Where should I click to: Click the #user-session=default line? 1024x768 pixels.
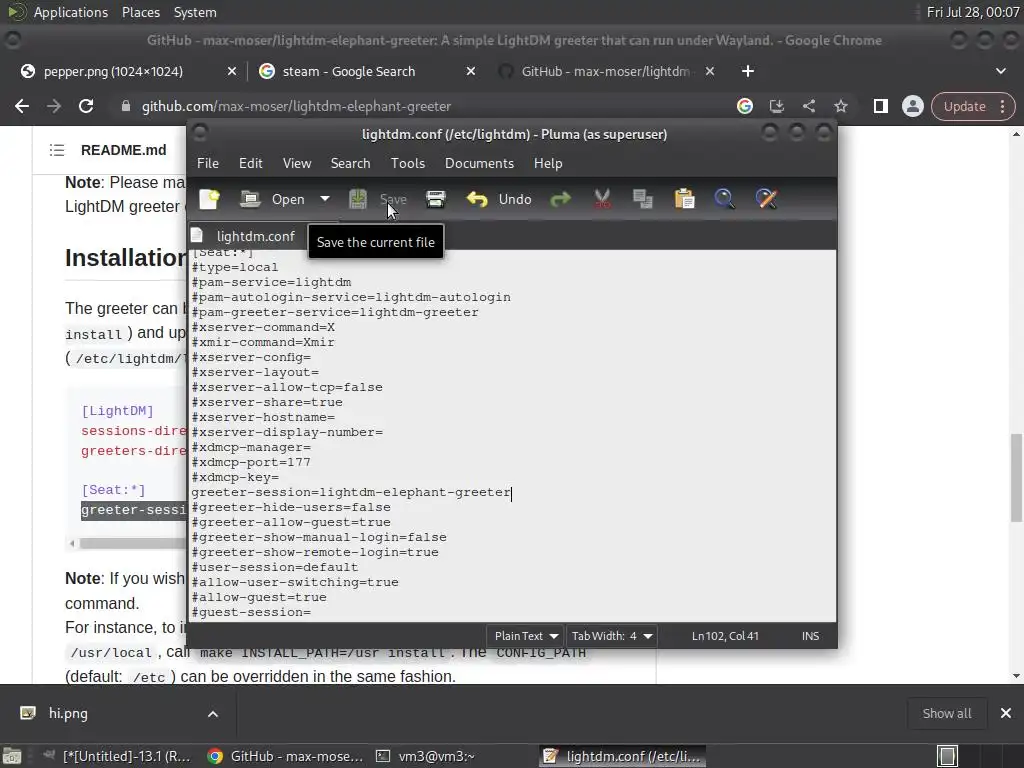click(x=275, y=568)
